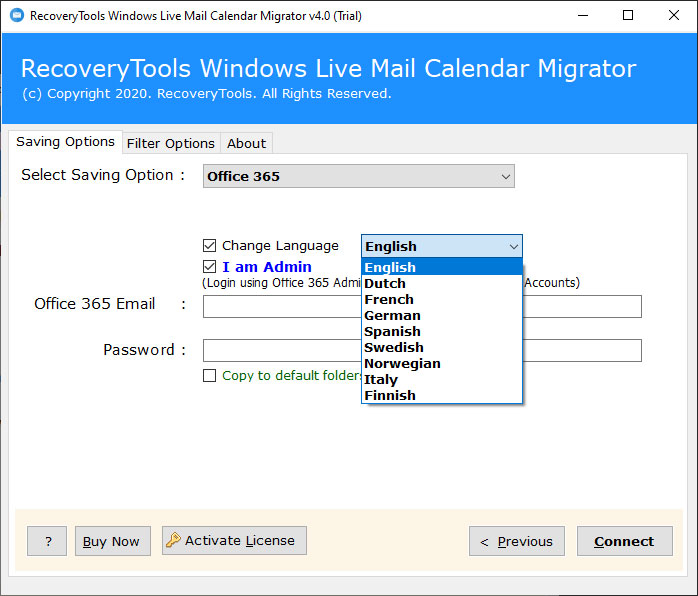Click the RecoveryTools app icon in title bar

tap(17, 16)
